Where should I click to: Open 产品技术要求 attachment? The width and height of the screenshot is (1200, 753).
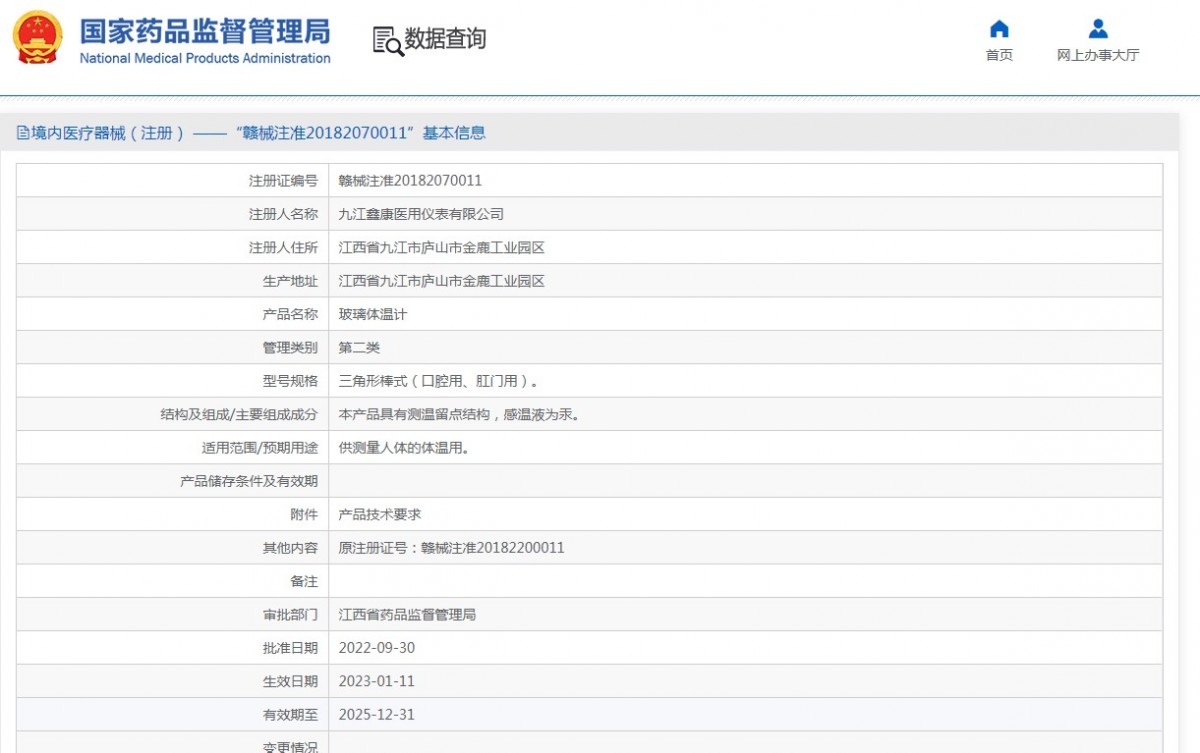tap(380, 514)
